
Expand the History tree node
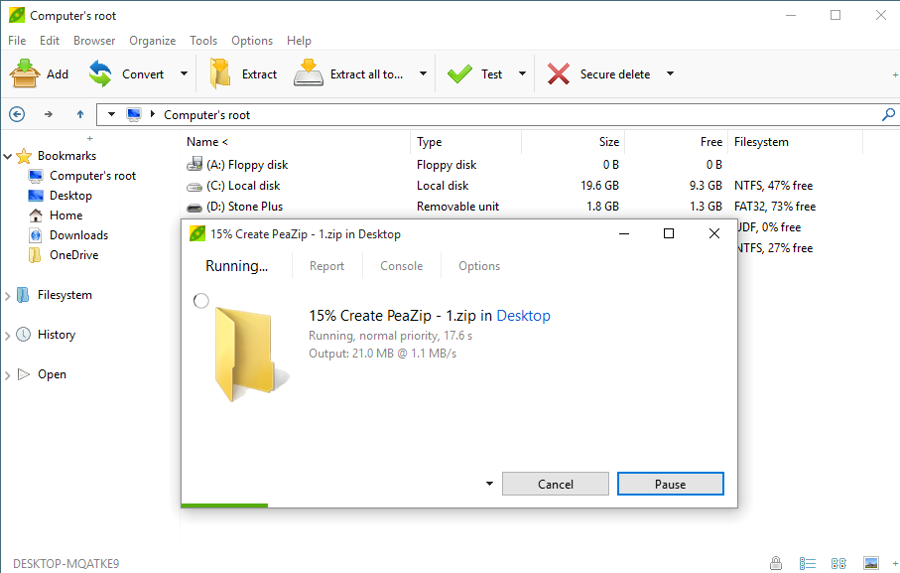click(x=7, y=335)
